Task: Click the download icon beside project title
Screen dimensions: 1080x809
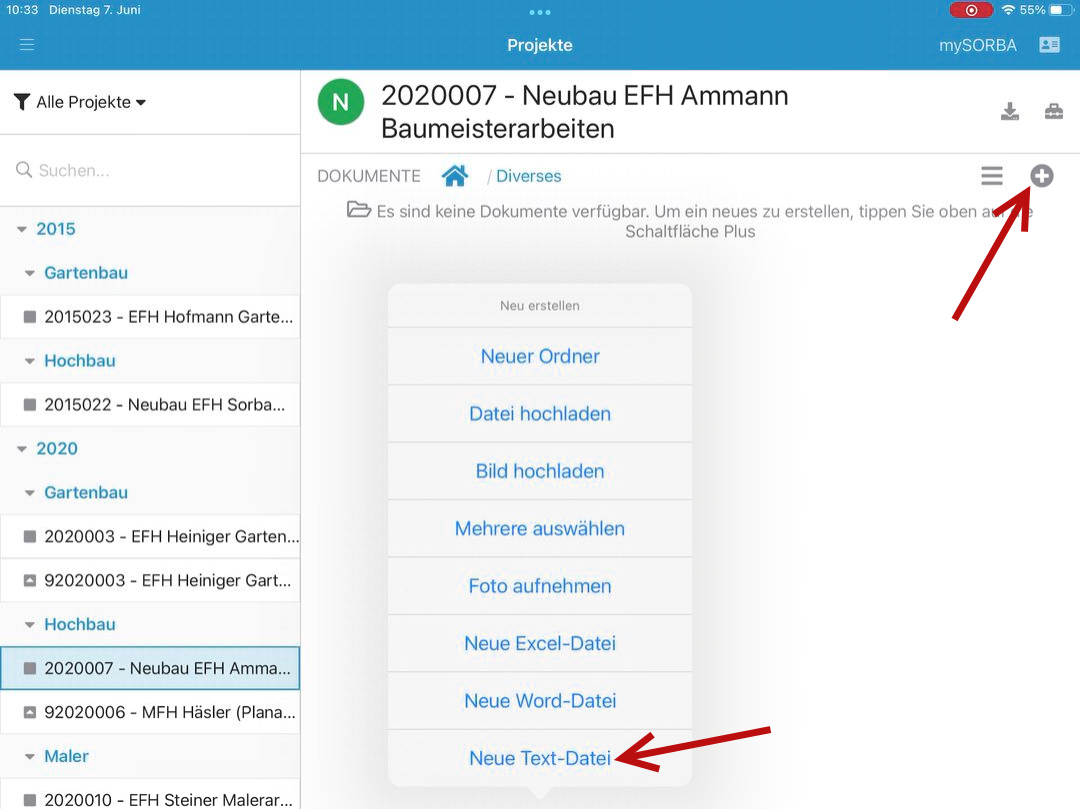Action: pyautogui.click(x=1010, y=111)
